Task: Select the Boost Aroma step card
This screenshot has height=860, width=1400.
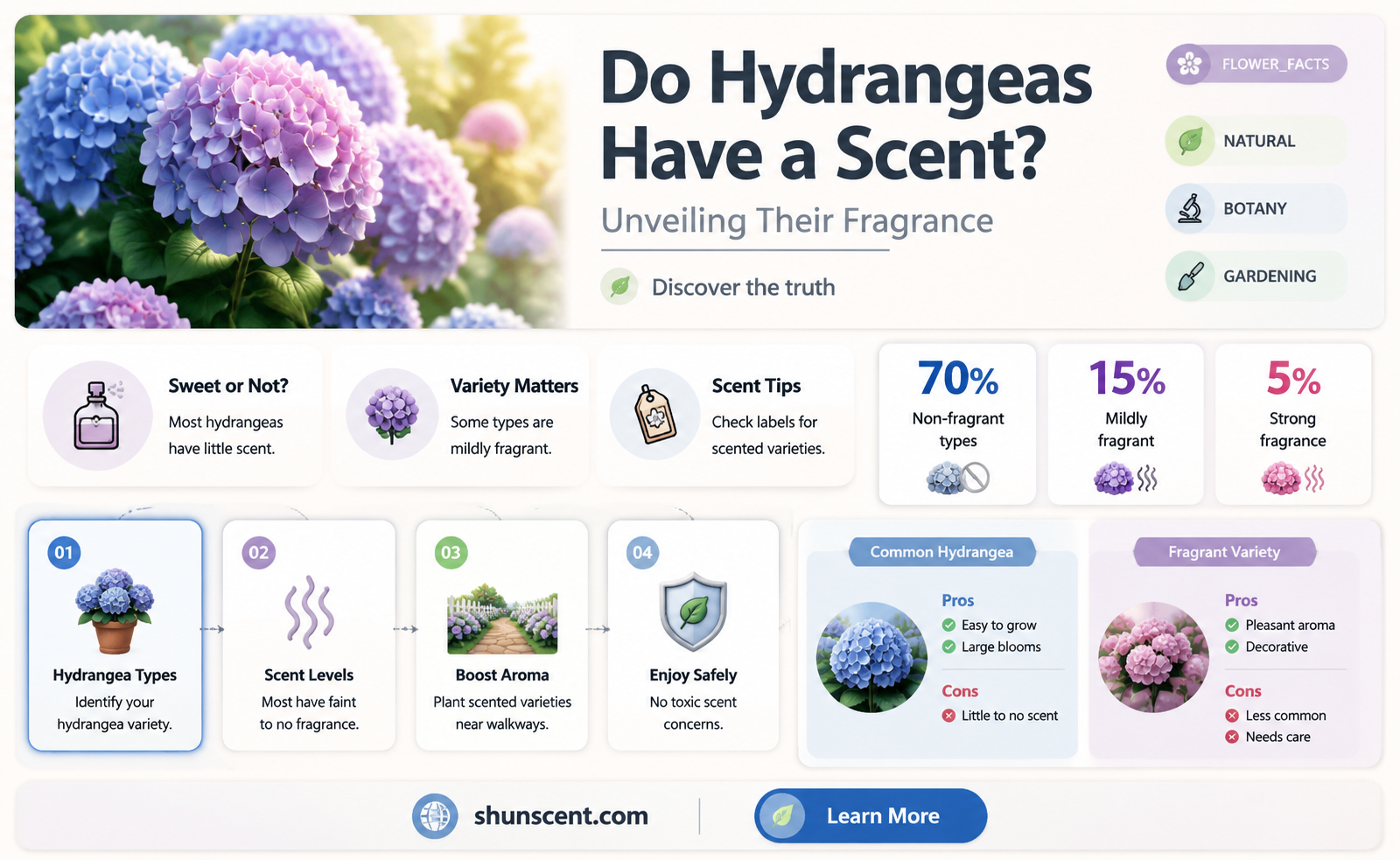Action: tap(501, 635)
